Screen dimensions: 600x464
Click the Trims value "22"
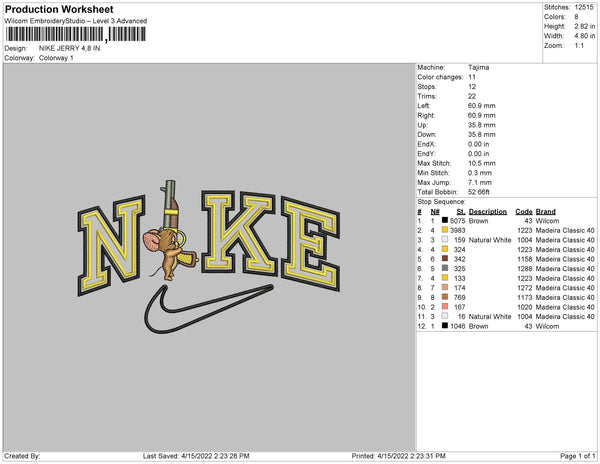pyautogui.click(x=472, y=96)
